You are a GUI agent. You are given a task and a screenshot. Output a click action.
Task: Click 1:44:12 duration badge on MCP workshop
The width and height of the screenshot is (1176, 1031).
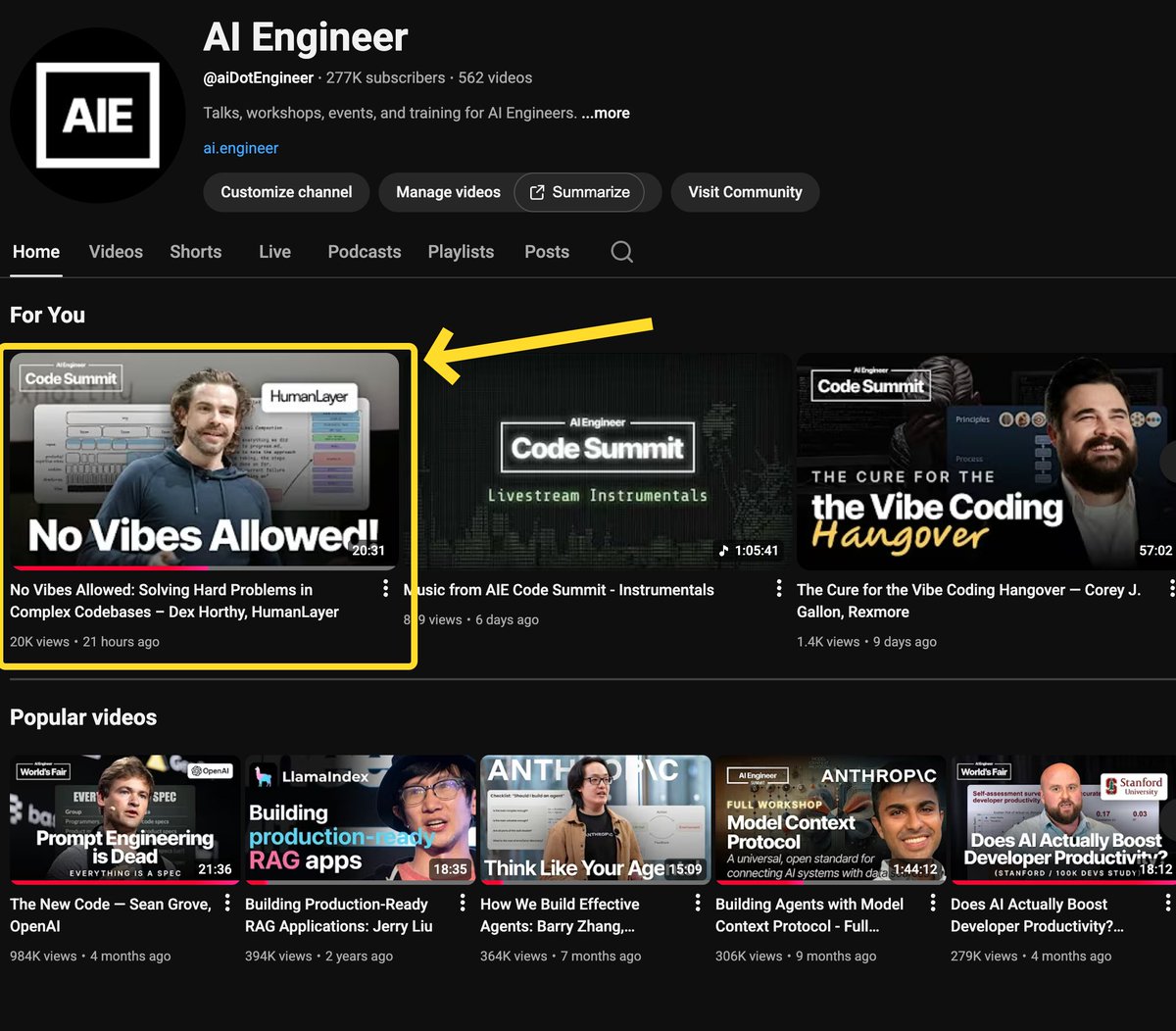[x=915, y=869]
